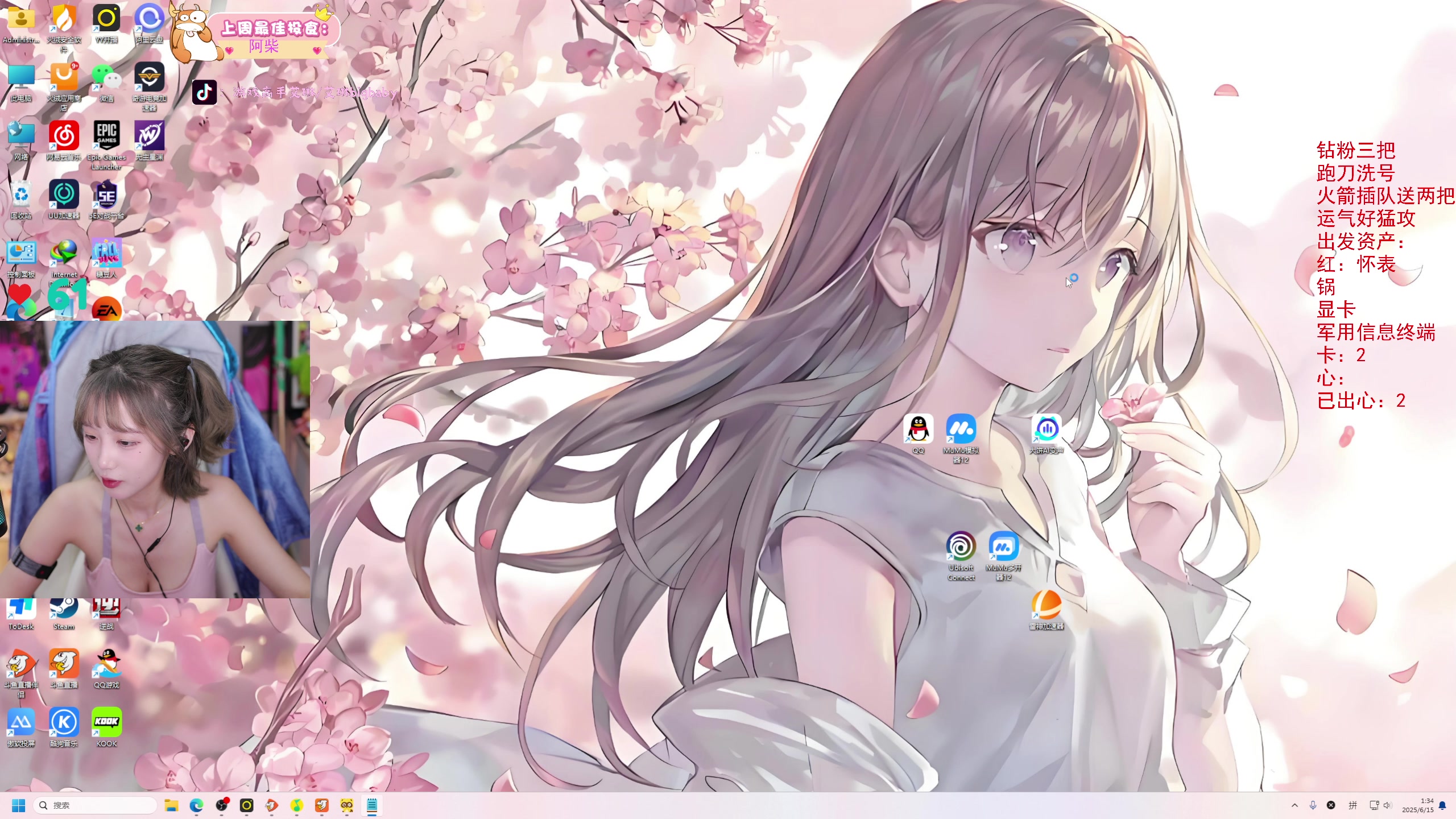Screen dimensions: 1456x819
Task: Launch 斗鱼直播 desktop shortcut
Action: [x=64, y=668]
